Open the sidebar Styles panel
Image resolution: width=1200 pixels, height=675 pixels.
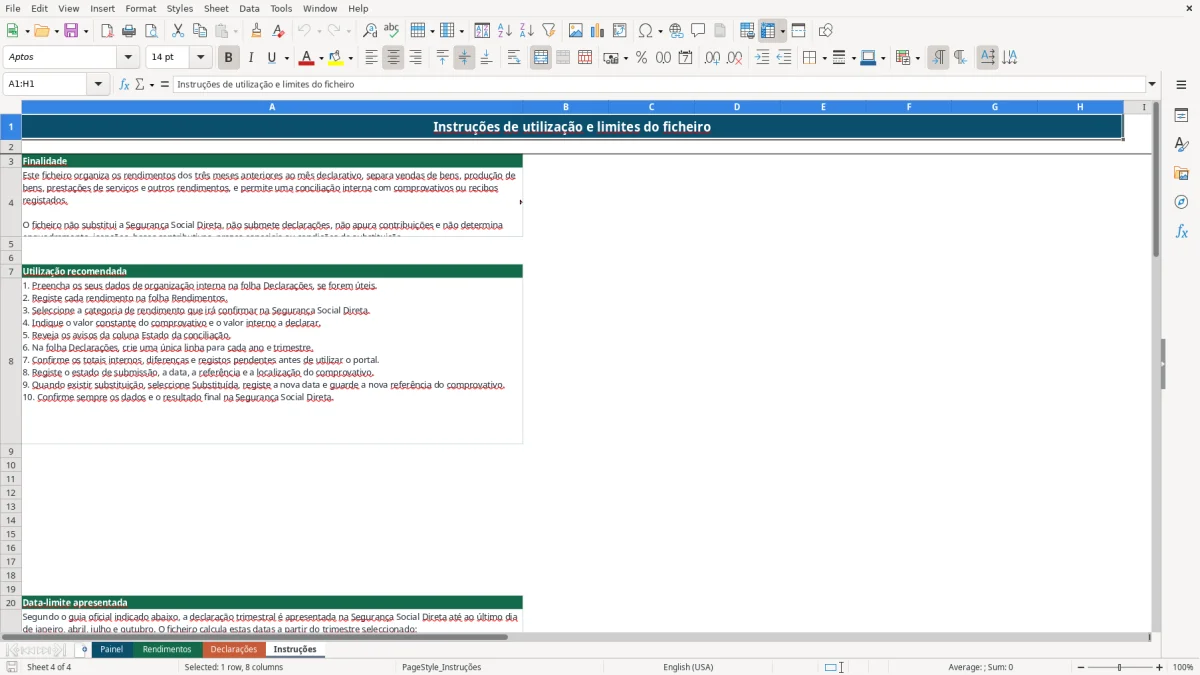coord(1181,145)
